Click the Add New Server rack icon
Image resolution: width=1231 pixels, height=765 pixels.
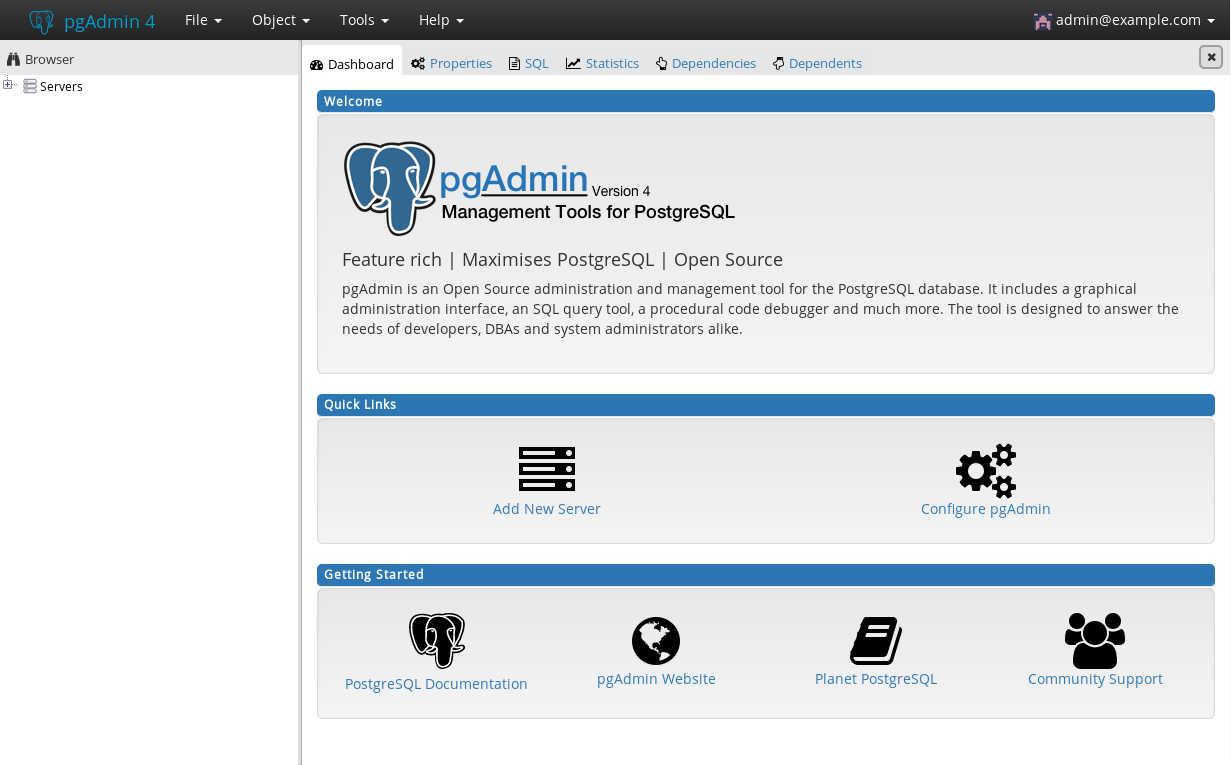(547, 469)
